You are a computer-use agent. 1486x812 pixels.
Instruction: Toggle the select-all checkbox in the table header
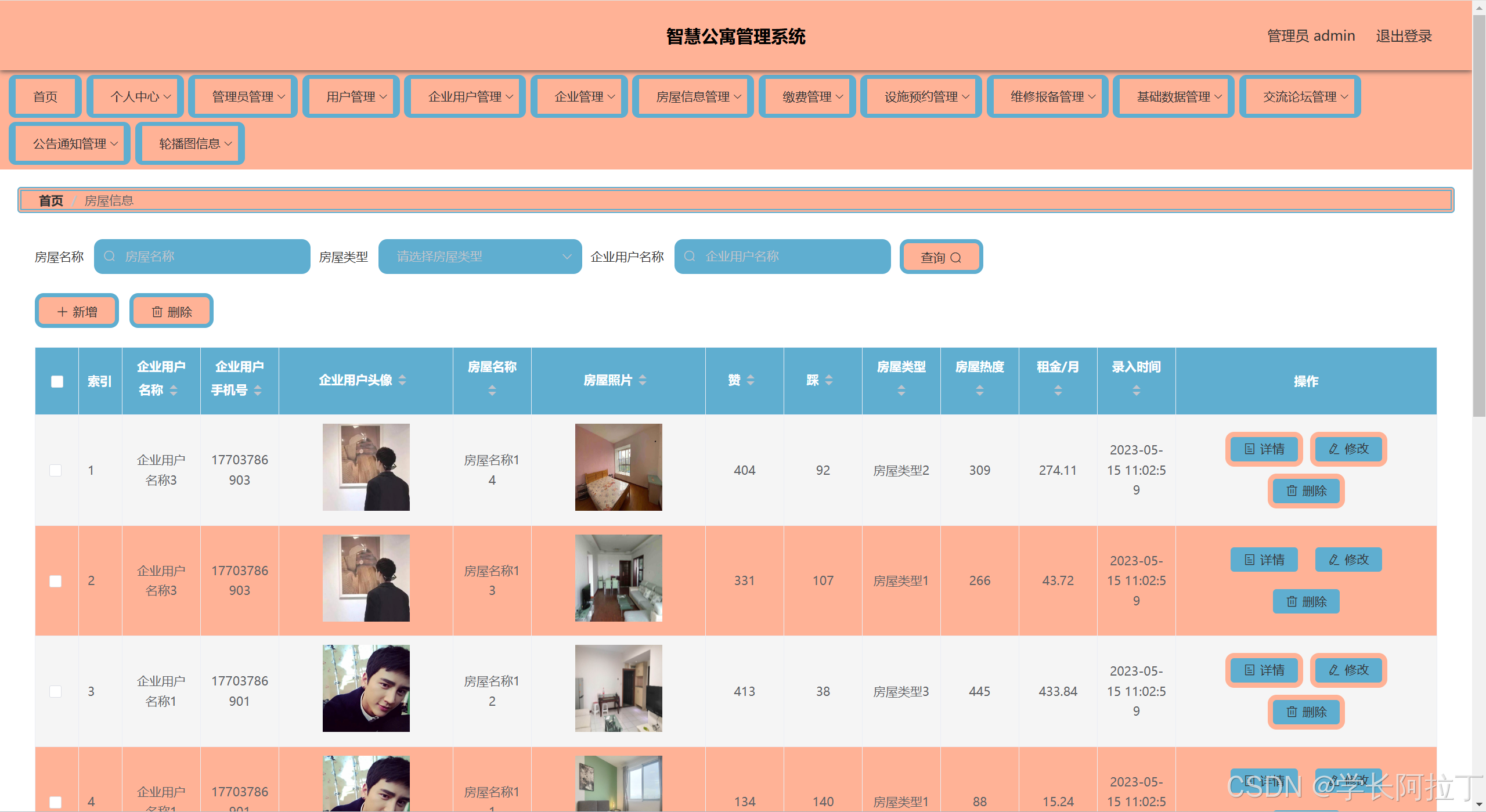[56, 381]
